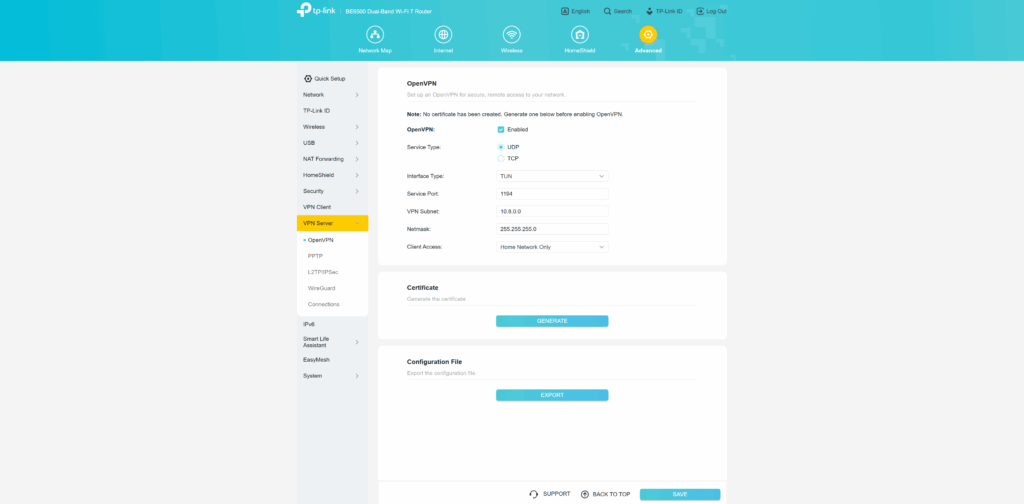1024x504 pixels.
Task: Click the BACK TO TOP link text
Action: click(611, 494)
